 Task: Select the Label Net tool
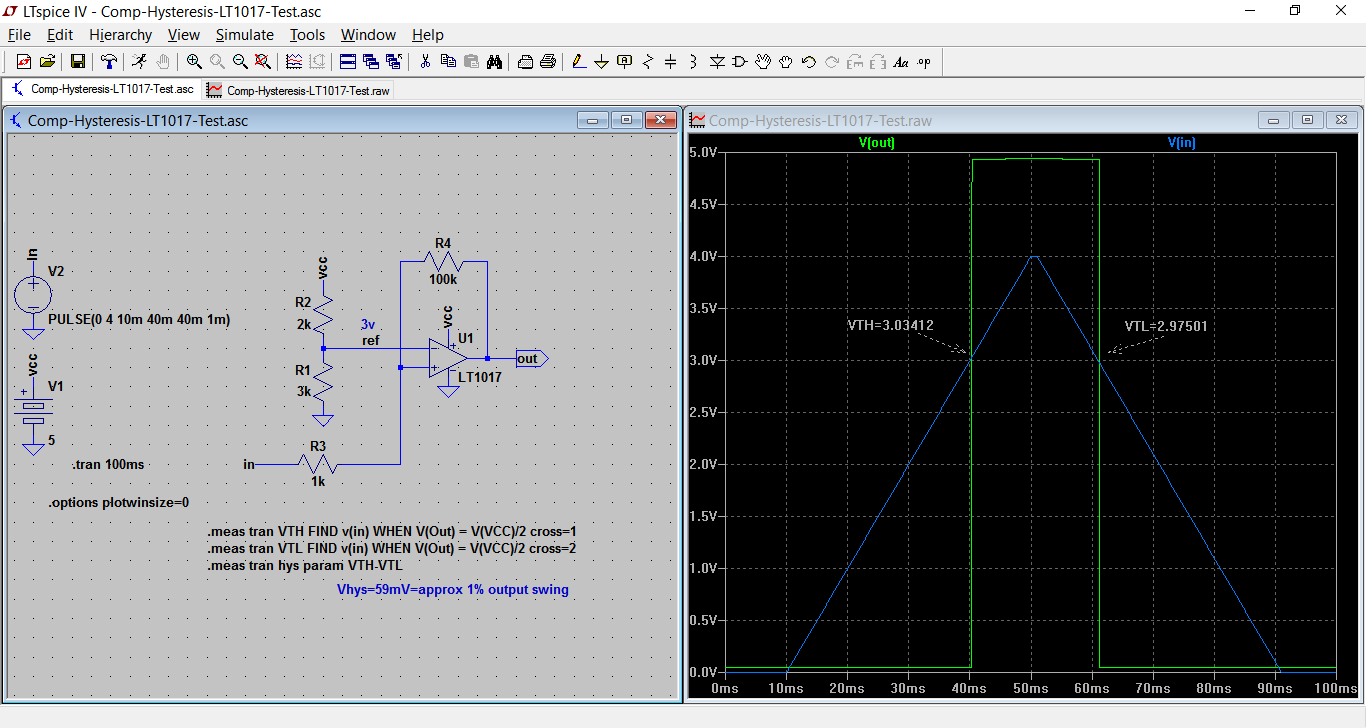625,62
